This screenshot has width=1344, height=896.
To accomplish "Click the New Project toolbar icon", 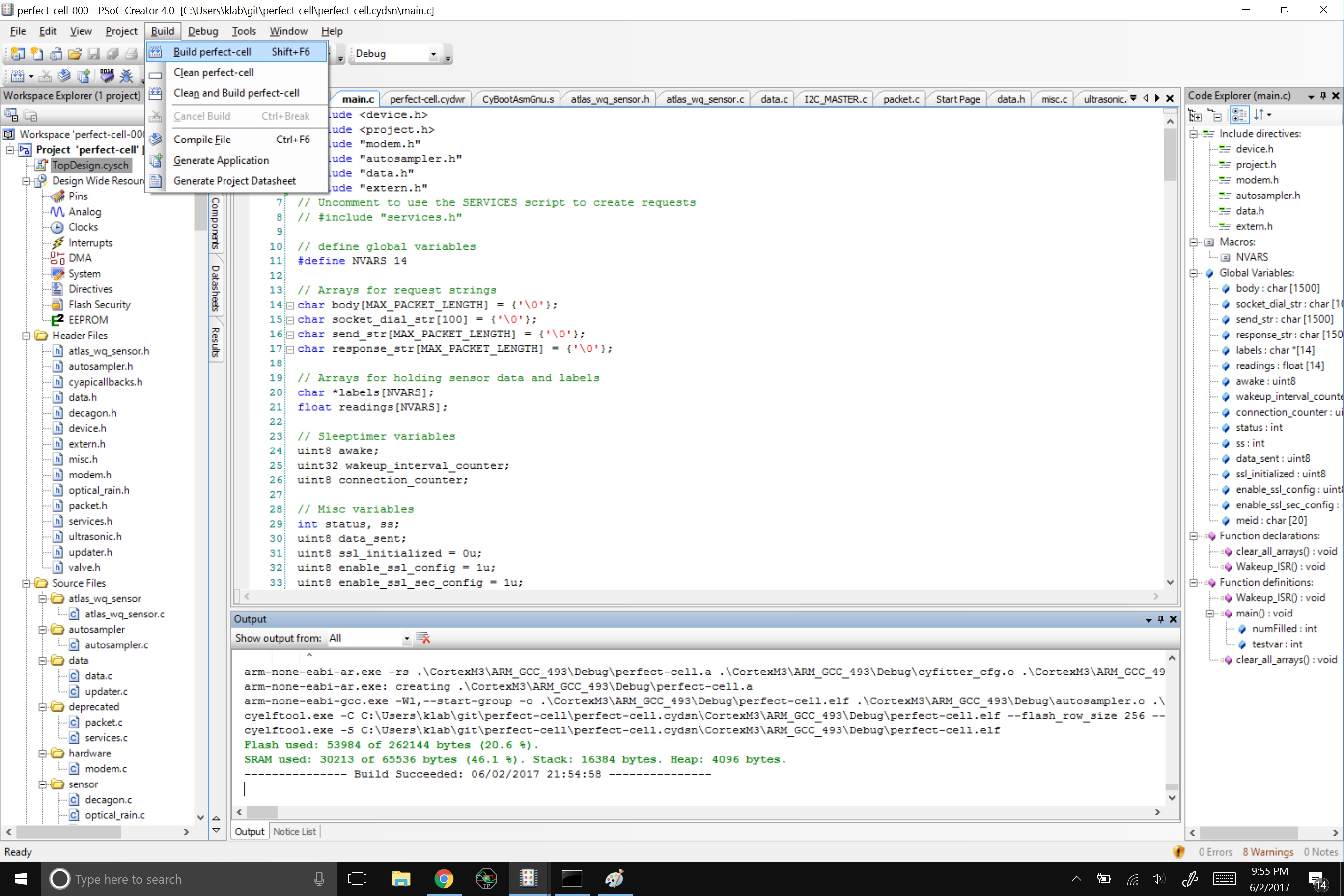I will pos(18,54).
